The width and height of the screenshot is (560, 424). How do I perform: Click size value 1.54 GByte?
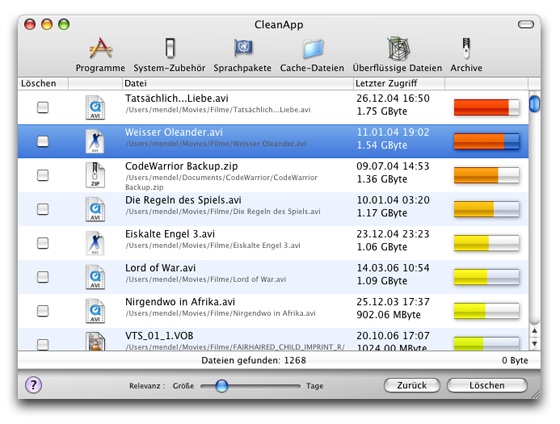click(382, 145)
